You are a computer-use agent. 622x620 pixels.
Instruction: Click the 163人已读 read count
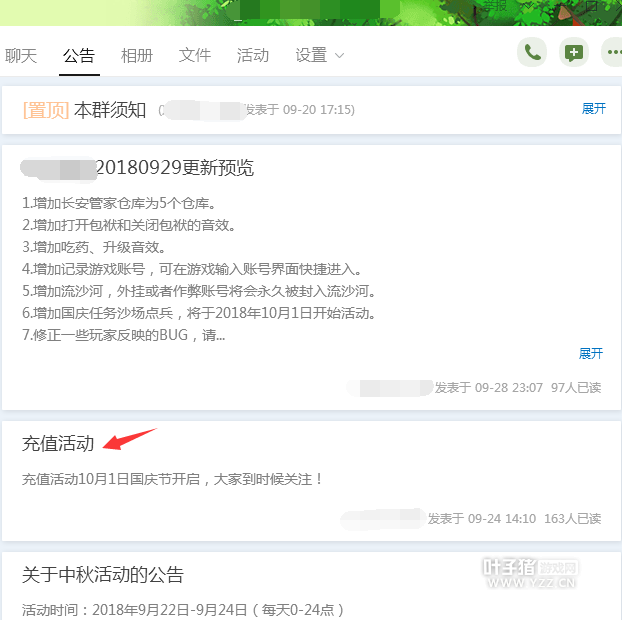pyautogui.click(x=572, y=518)
